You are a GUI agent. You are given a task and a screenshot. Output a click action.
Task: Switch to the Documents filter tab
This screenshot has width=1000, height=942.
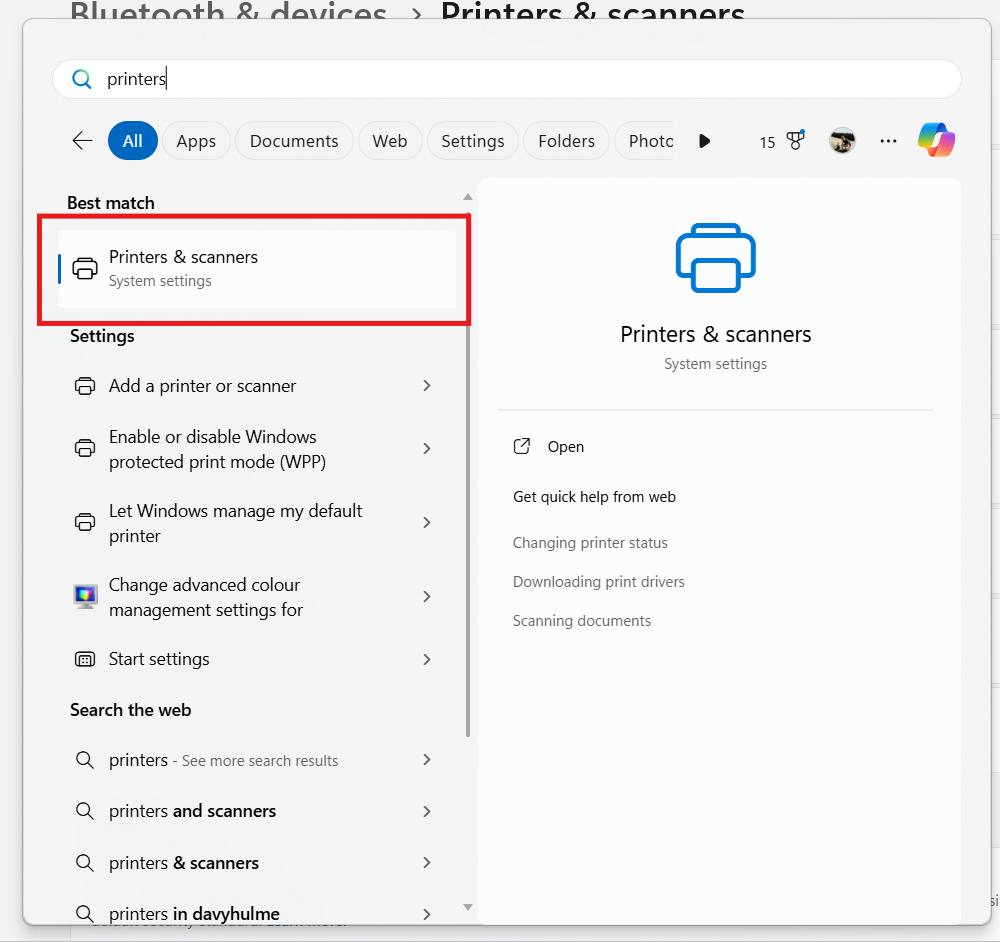(294, 140)
